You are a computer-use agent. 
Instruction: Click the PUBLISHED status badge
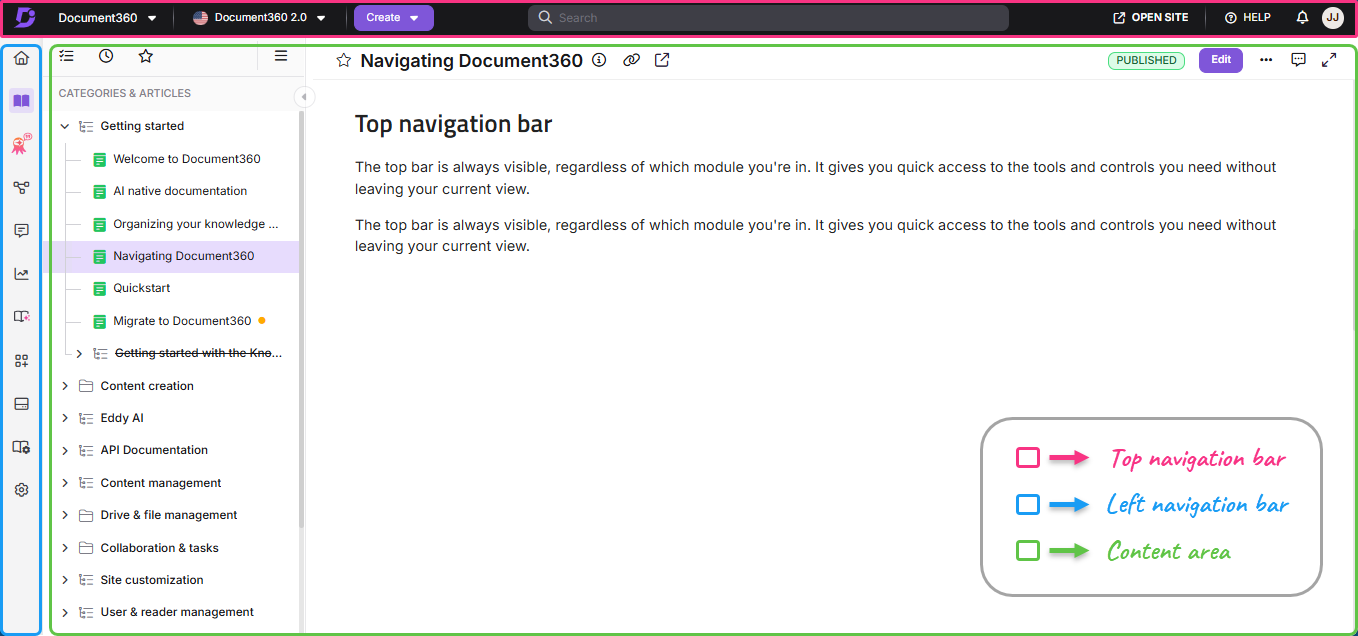click(x=1146, y=60)
